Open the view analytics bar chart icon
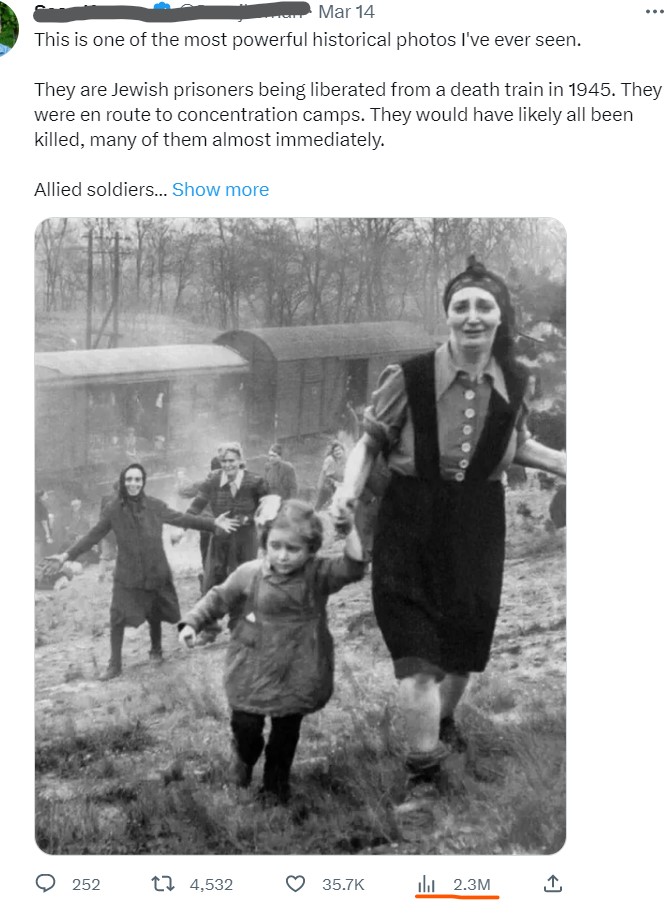The image size is (667, 913). (x=426, y=884)
